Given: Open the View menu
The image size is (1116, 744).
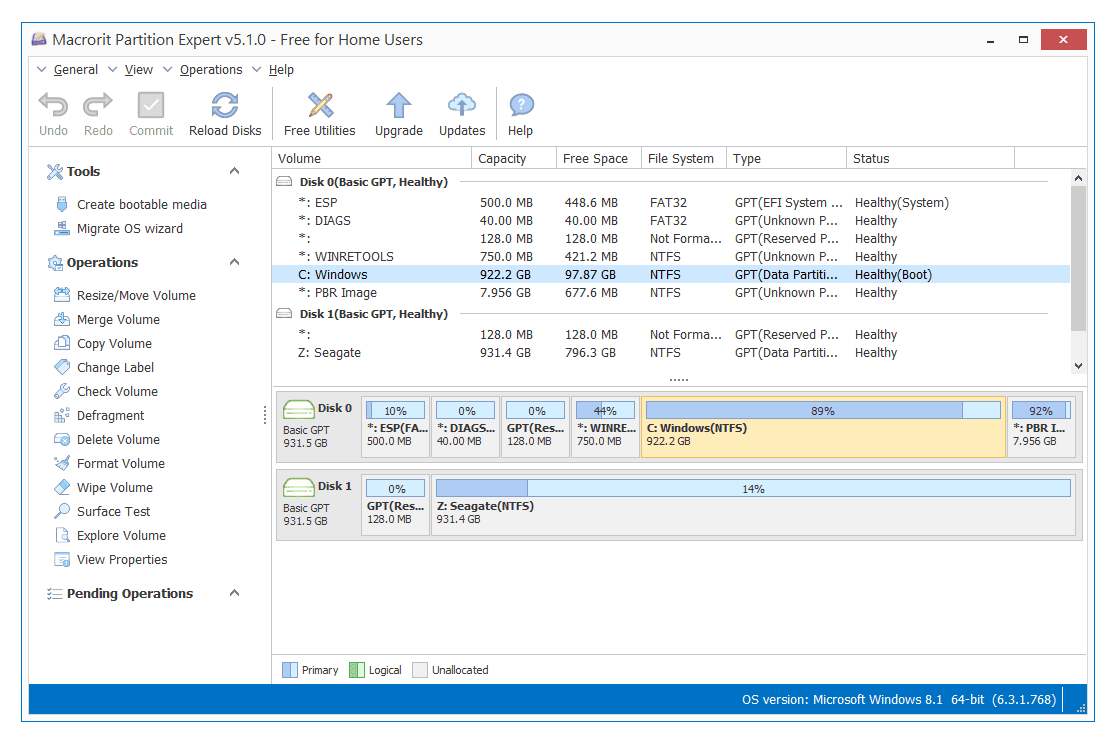Looking at the screenshot, I should (x=138, y=69).
